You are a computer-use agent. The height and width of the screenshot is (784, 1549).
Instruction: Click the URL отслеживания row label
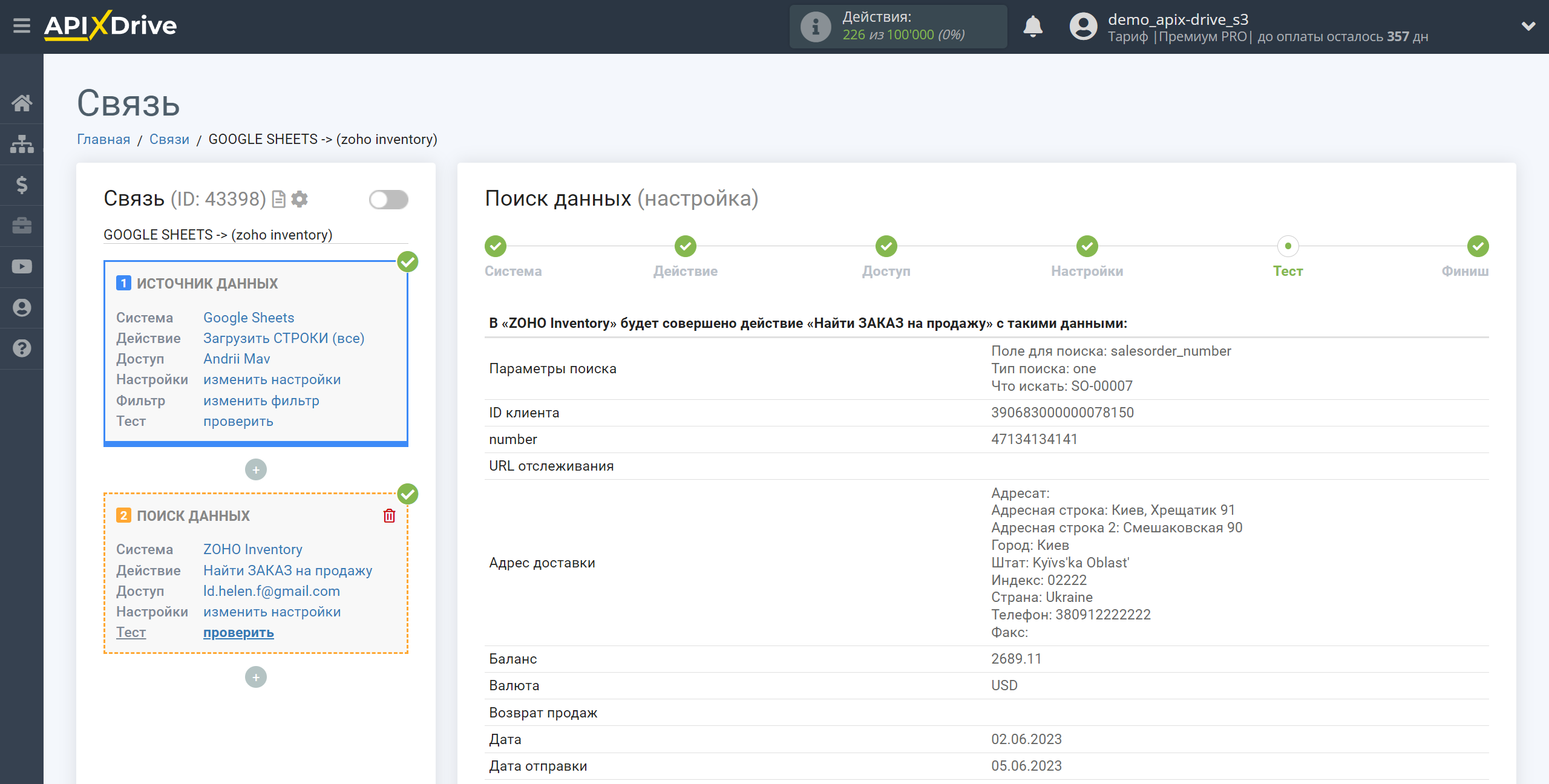point(551,466)
